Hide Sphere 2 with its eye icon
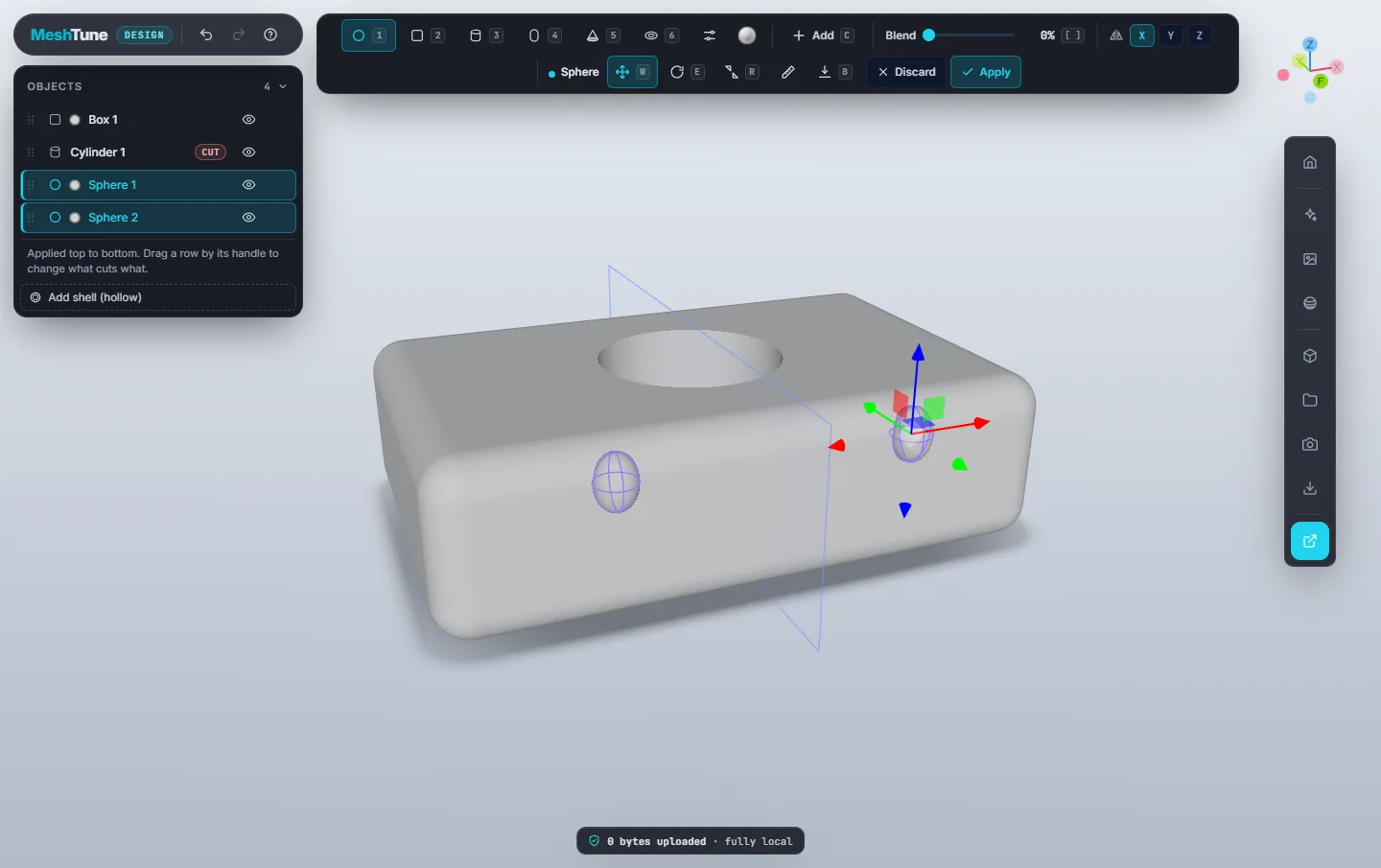Image resolution: width=1381 pixels, height=868 pixels. tap(248, 218)
